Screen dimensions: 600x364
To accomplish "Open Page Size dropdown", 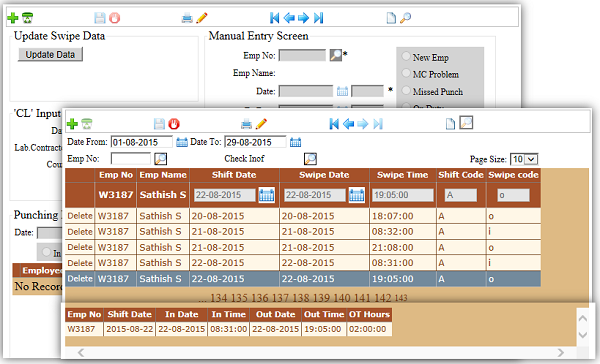I will coord(524,159).
